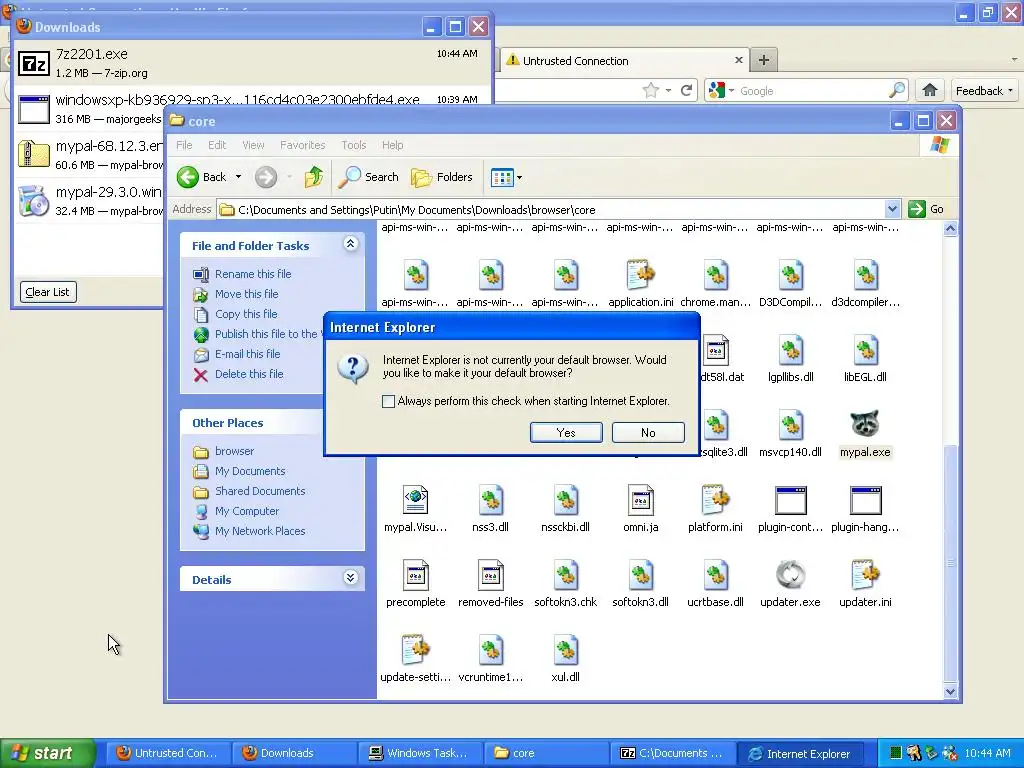1024x768 pixels.
Task: Switch to the Untrusted Connection tab
Action: (624, 61)
